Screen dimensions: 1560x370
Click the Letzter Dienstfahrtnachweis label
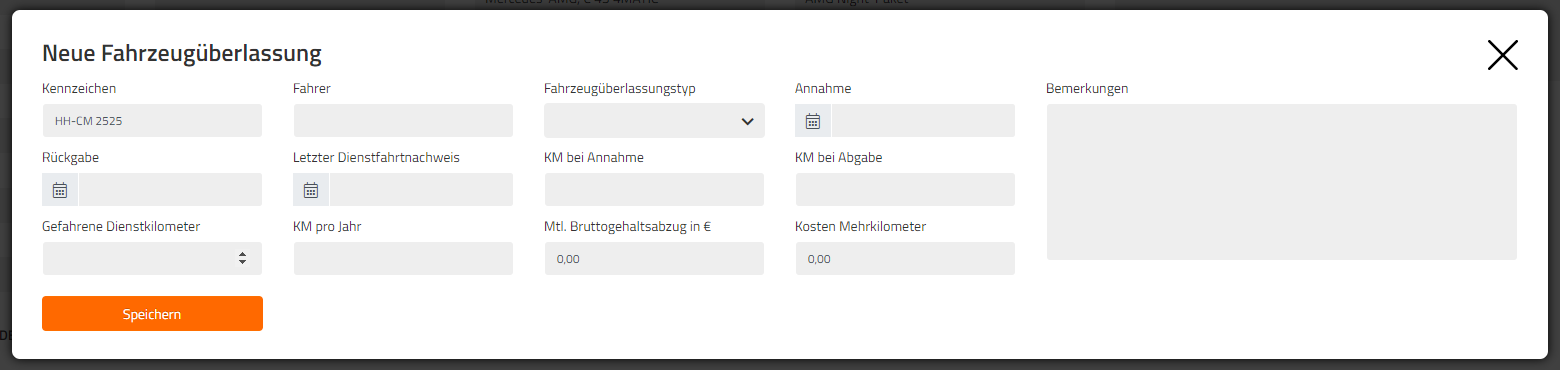click(377, 157)
